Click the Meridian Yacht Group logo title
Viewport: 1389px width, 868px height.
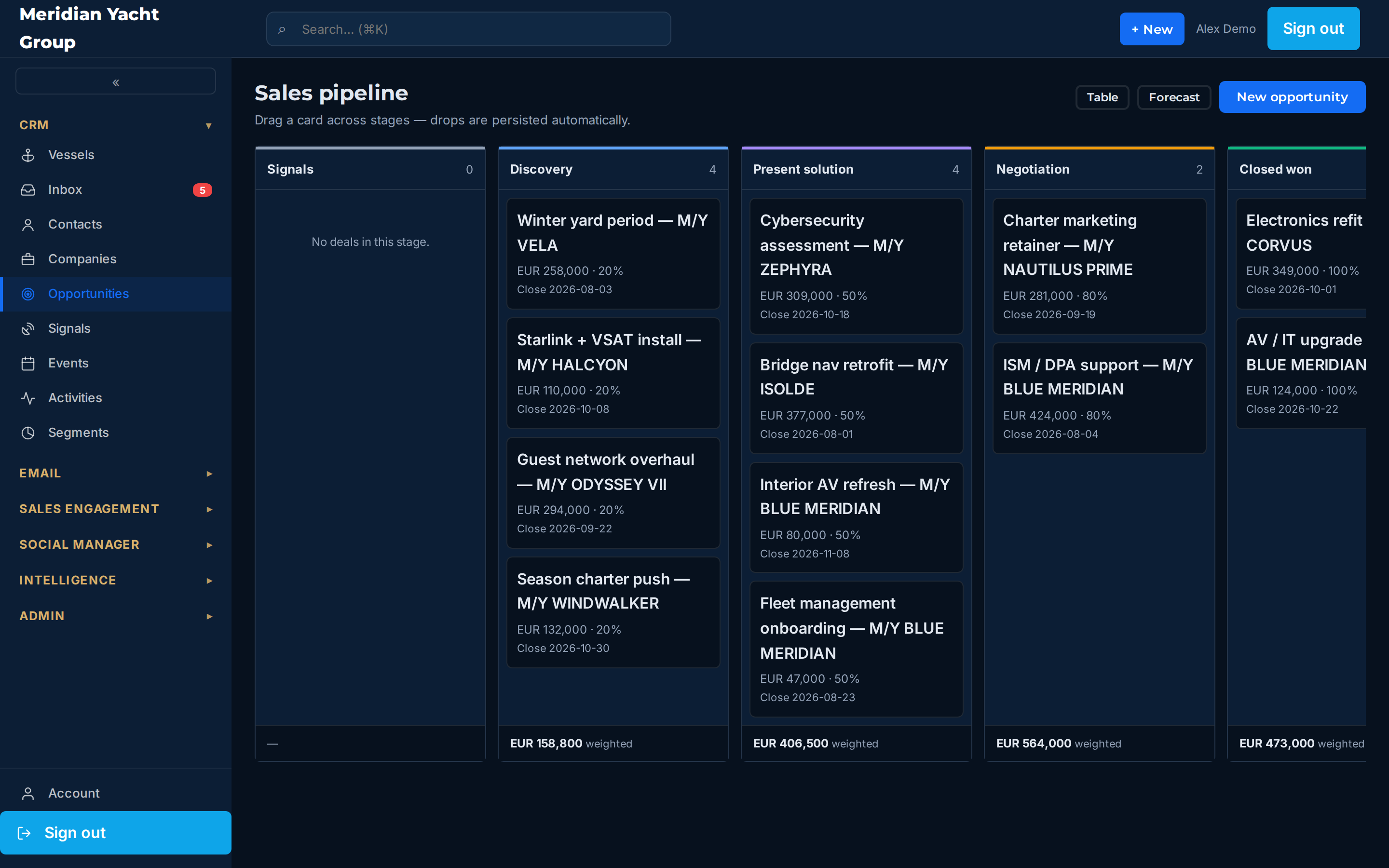click(89, 28)
